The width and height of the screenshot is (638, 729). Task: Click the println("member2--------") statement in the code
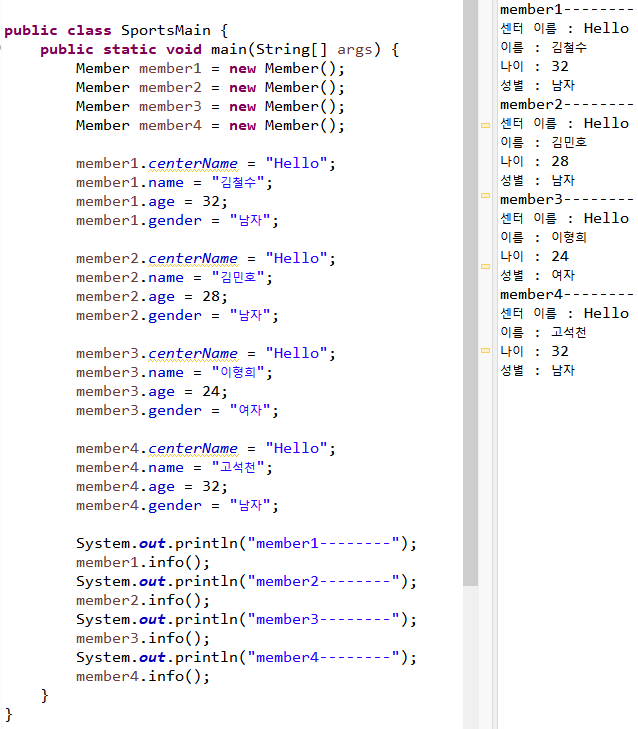246,582
